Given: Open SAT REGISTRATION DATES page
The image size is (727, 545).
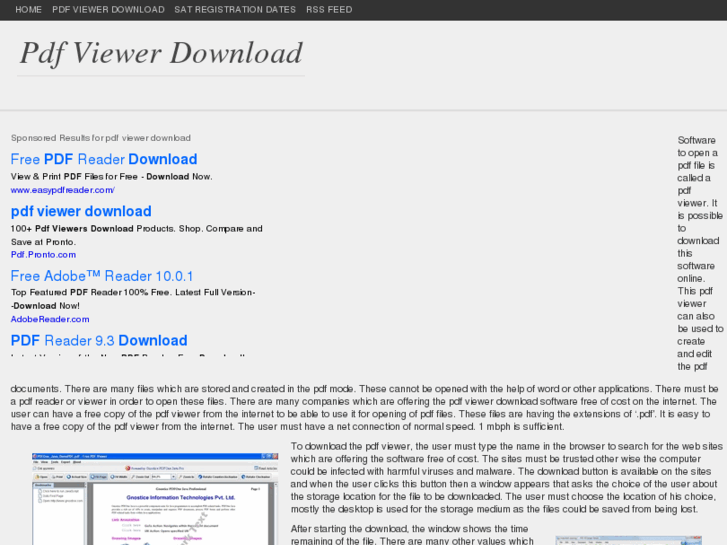Looking at the screenshot, I should 235,10.
